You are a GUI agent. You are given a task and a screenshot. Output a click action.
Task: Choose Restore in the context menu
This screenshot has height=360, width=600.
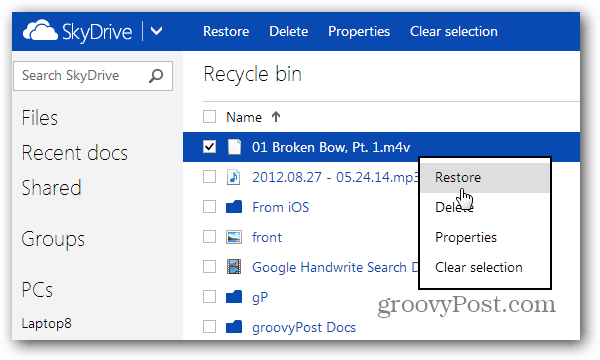pyautogui.click(x=485, y=178)
